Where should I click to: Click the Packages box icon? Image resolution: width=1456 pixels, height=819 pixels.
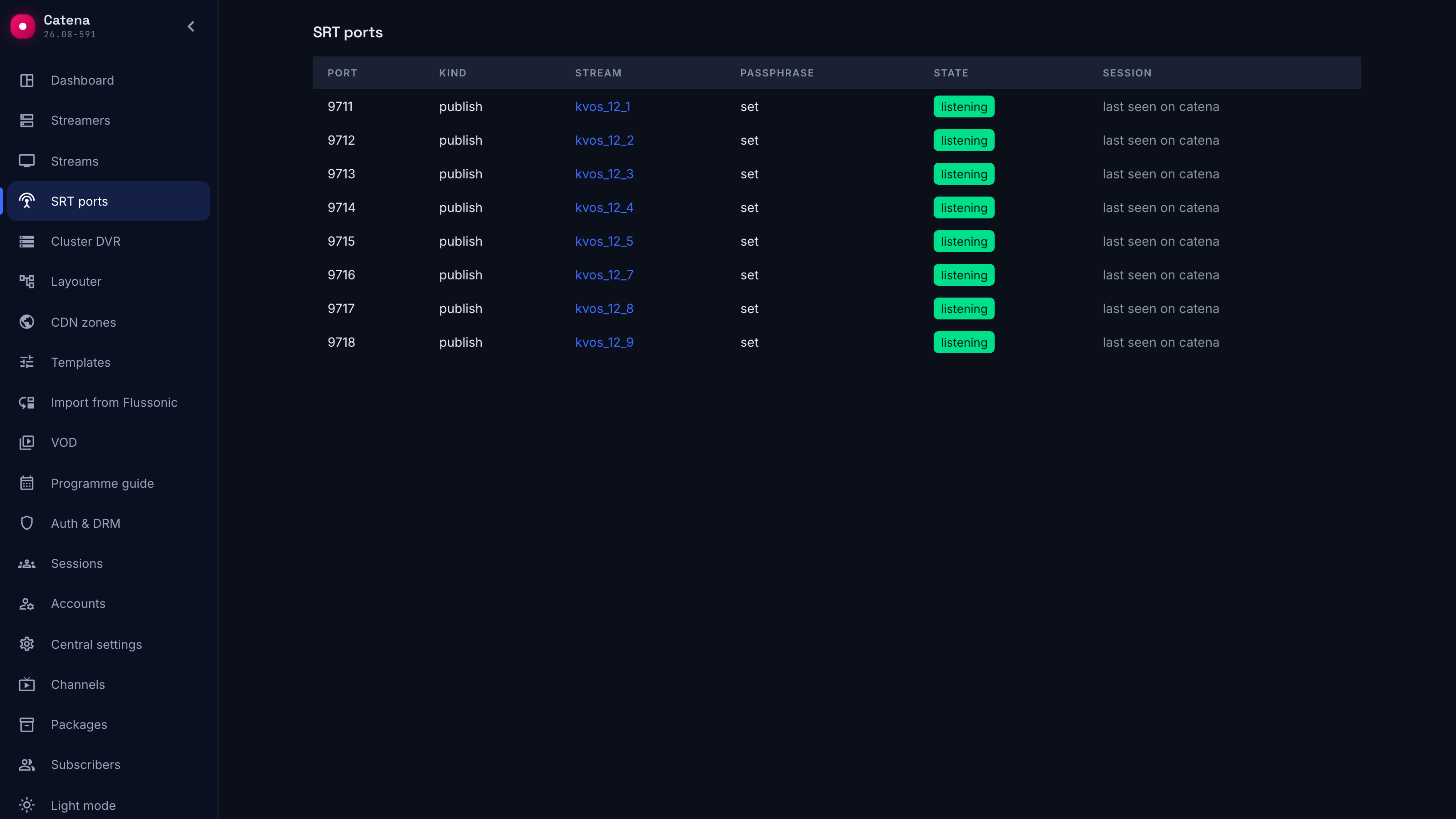(x=26, y=725)
